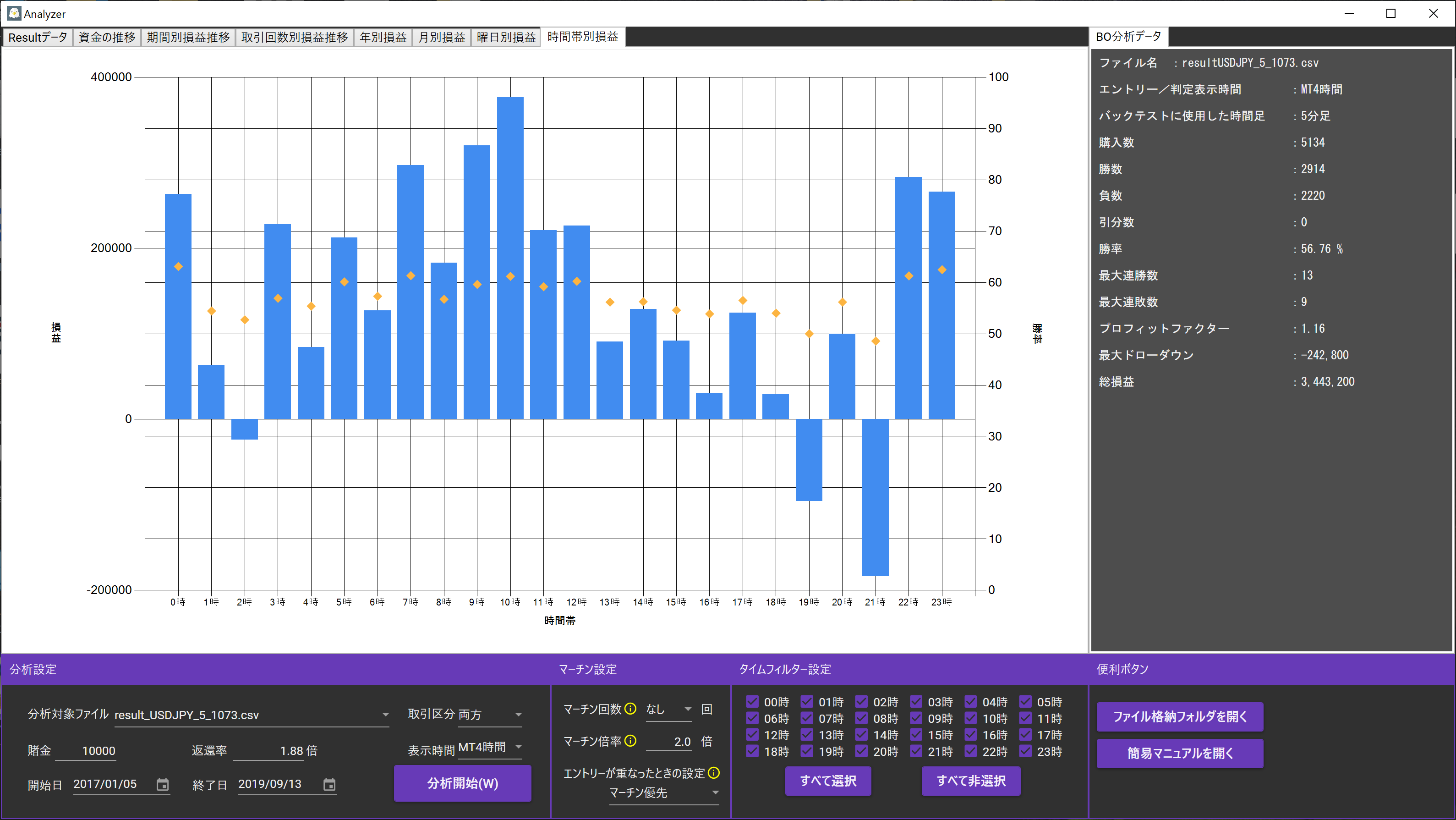Click the 賭金 amount input field
1456x820 pixels.
coord(99,751)
